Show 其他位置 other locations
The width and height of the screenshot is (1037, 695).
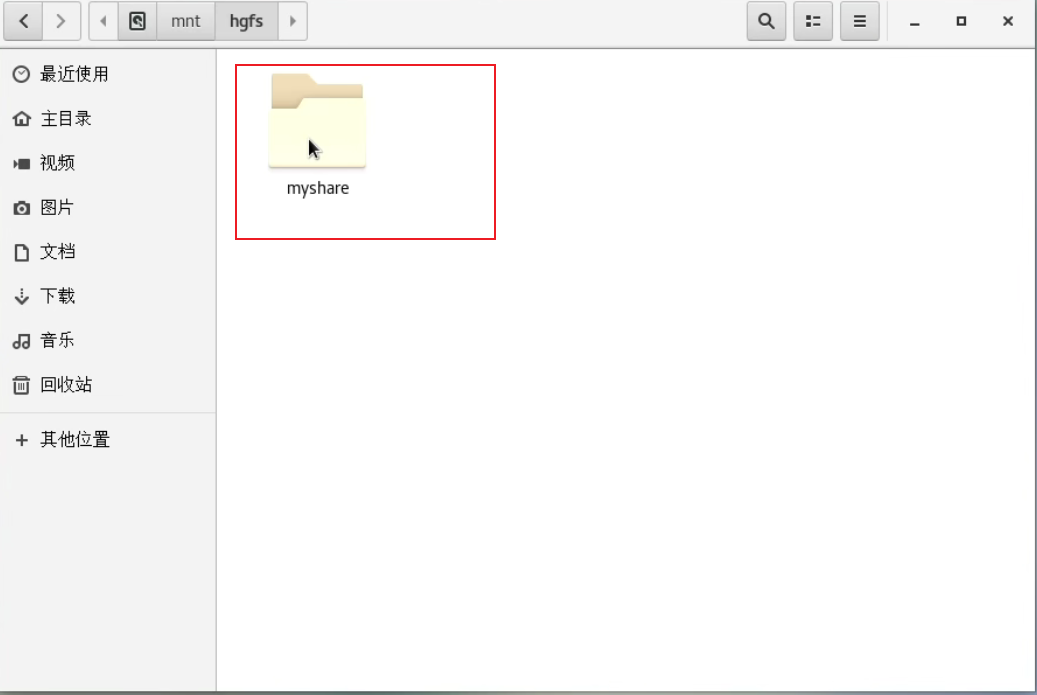108,440
